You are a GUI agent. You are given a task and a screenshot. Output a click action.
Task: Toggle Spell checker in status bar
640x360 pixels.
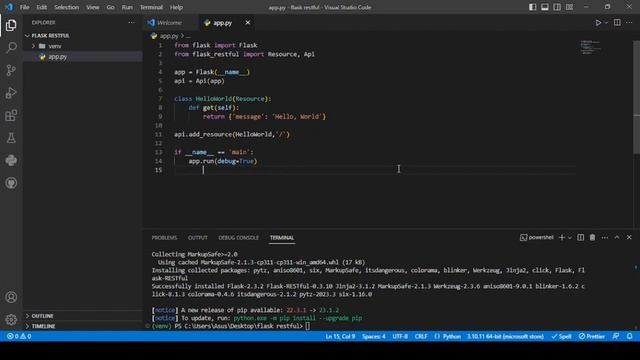coord(562,336)
